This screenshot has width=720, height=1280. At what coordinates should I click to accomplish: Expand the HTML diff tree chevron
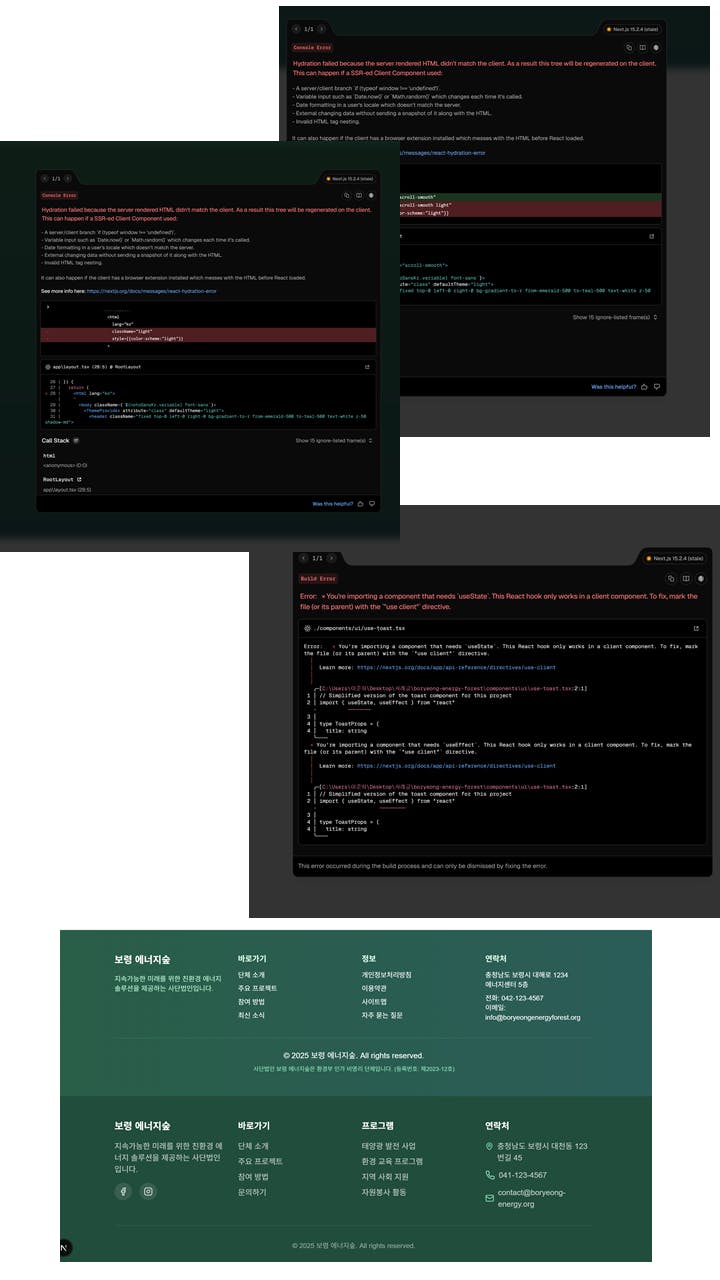point(48,308)
